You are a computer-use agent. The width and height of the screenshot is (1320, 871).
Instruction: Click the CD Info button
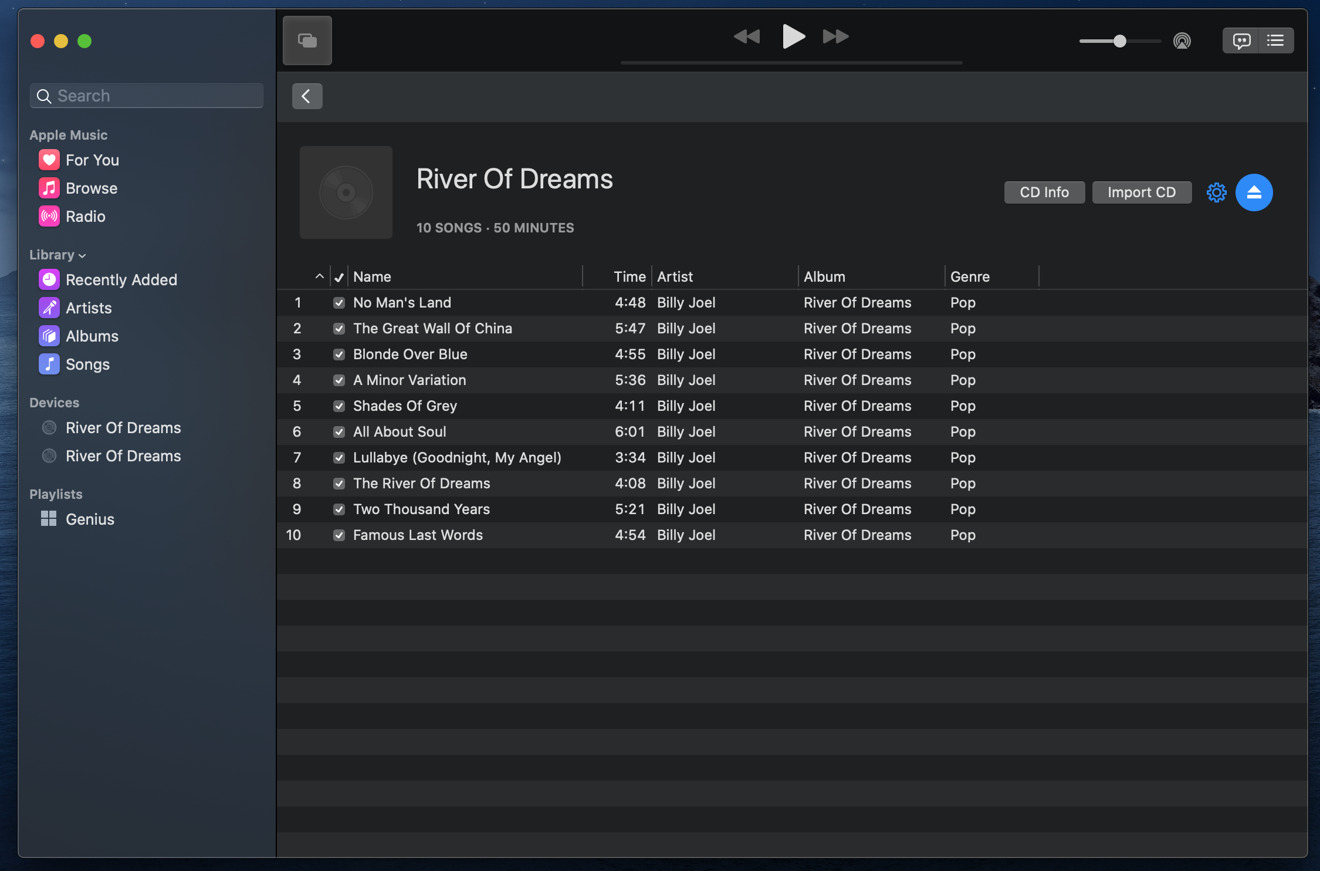click(1044, 192)
